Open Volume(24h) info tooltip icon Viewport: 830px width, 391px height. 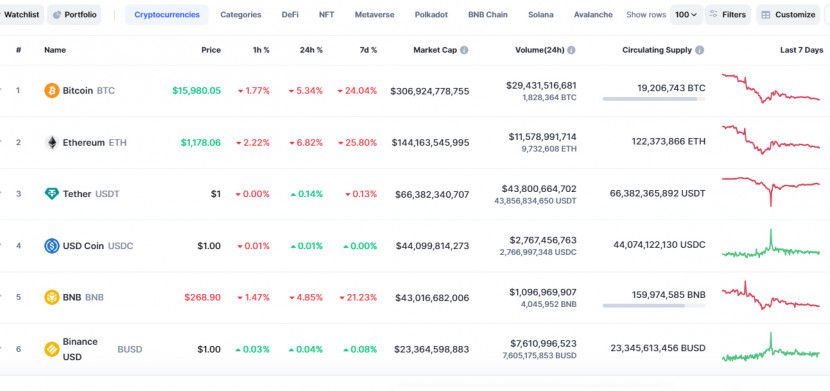tap(572, 50)
